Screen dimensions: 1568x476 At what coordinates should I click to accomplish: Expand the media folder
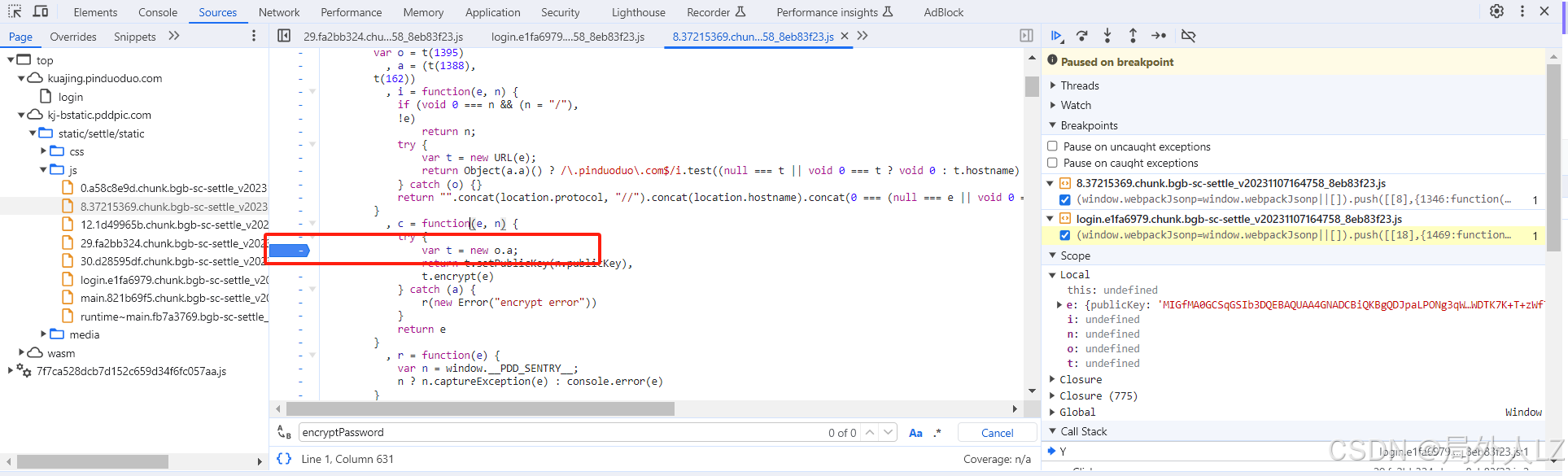[x=43, y=334]
